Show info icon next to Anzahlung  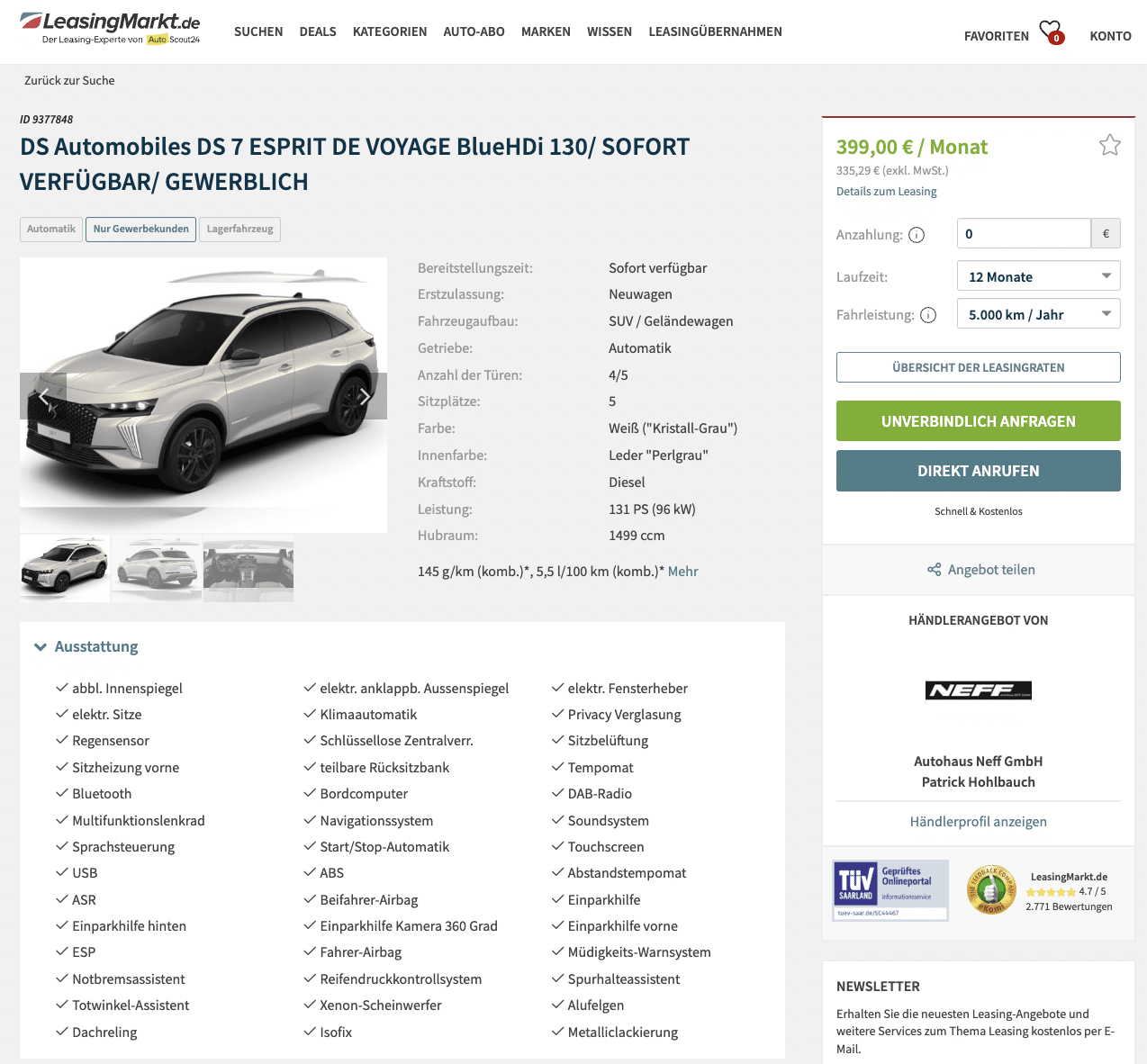point(917,235)
